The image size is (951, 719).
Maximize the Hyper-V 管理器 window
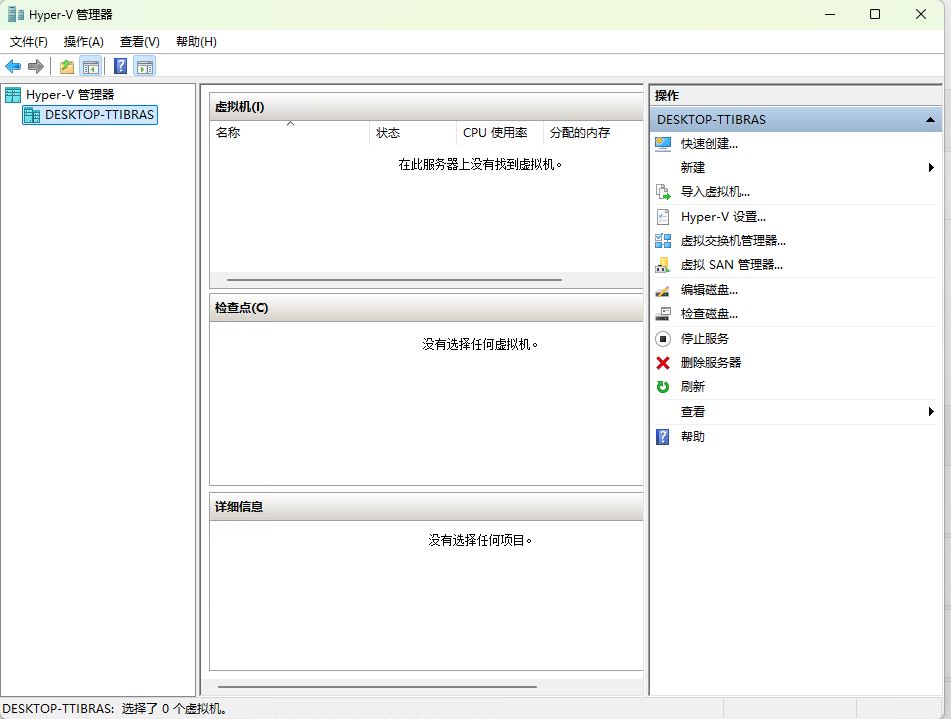[875, 14]
